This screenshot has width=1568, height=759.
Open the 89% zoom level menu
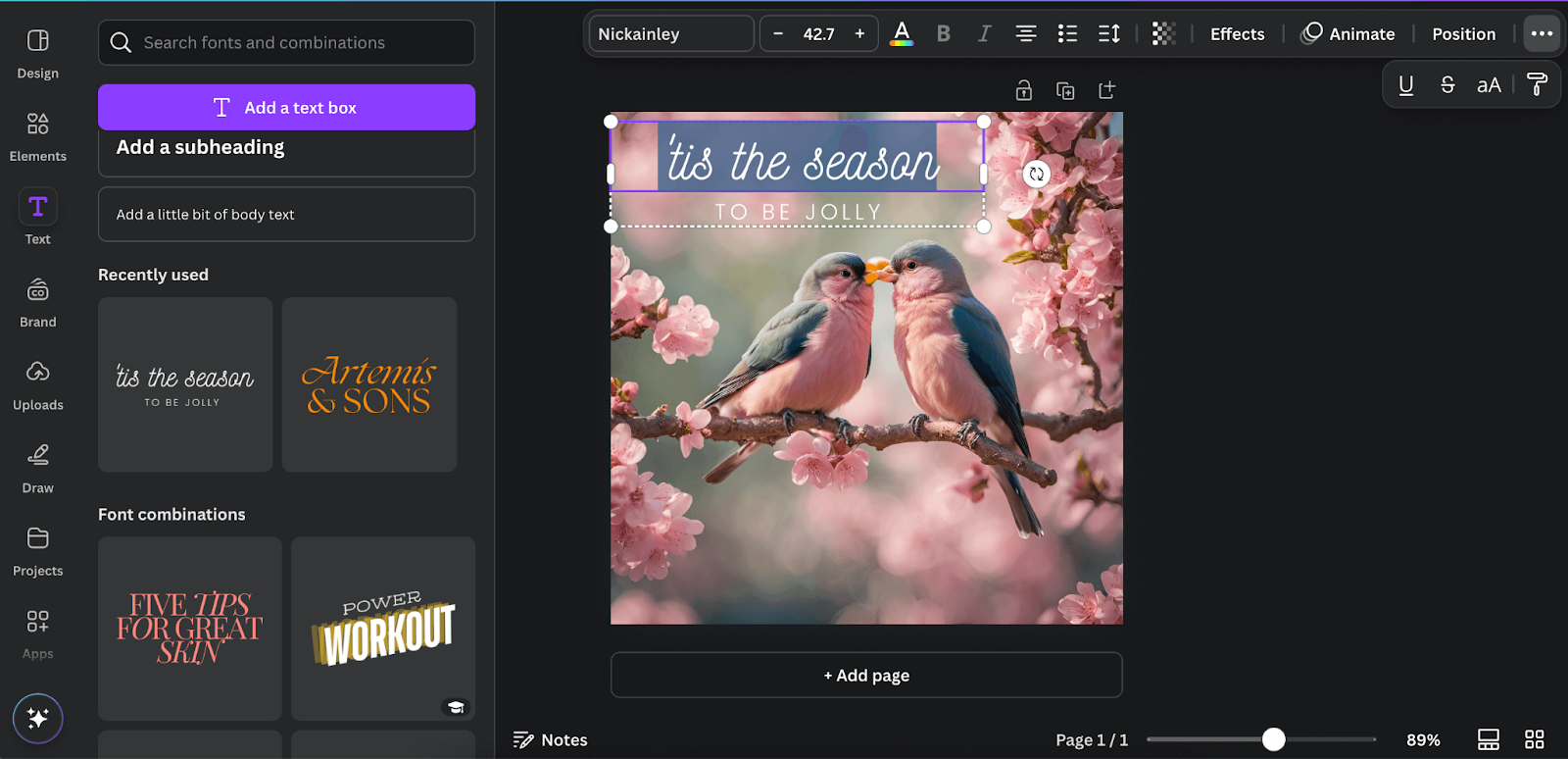pyautogui.click(x=1423, y=739)
